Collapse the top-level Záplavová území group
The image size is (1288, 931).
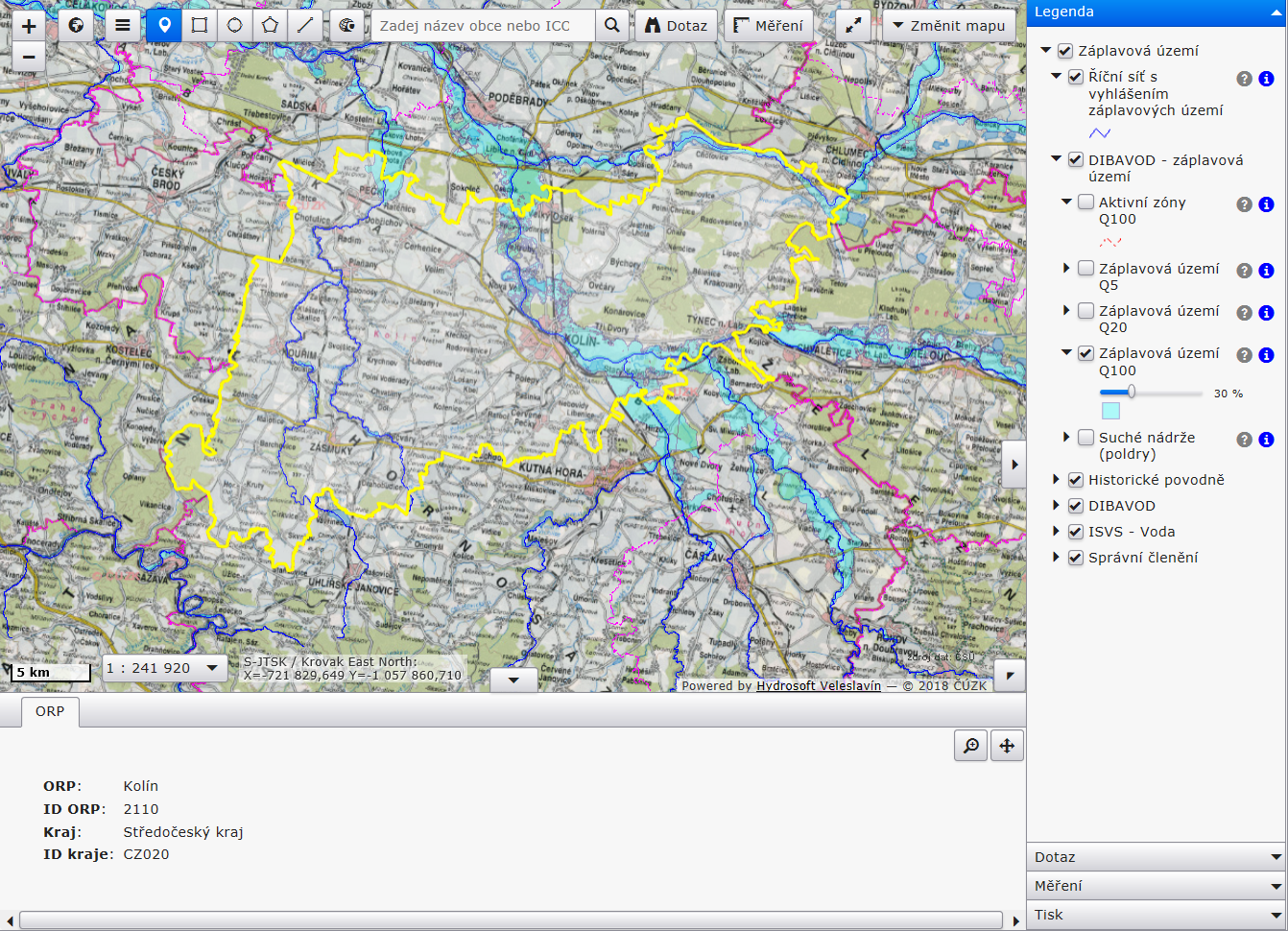(1046, 50)
